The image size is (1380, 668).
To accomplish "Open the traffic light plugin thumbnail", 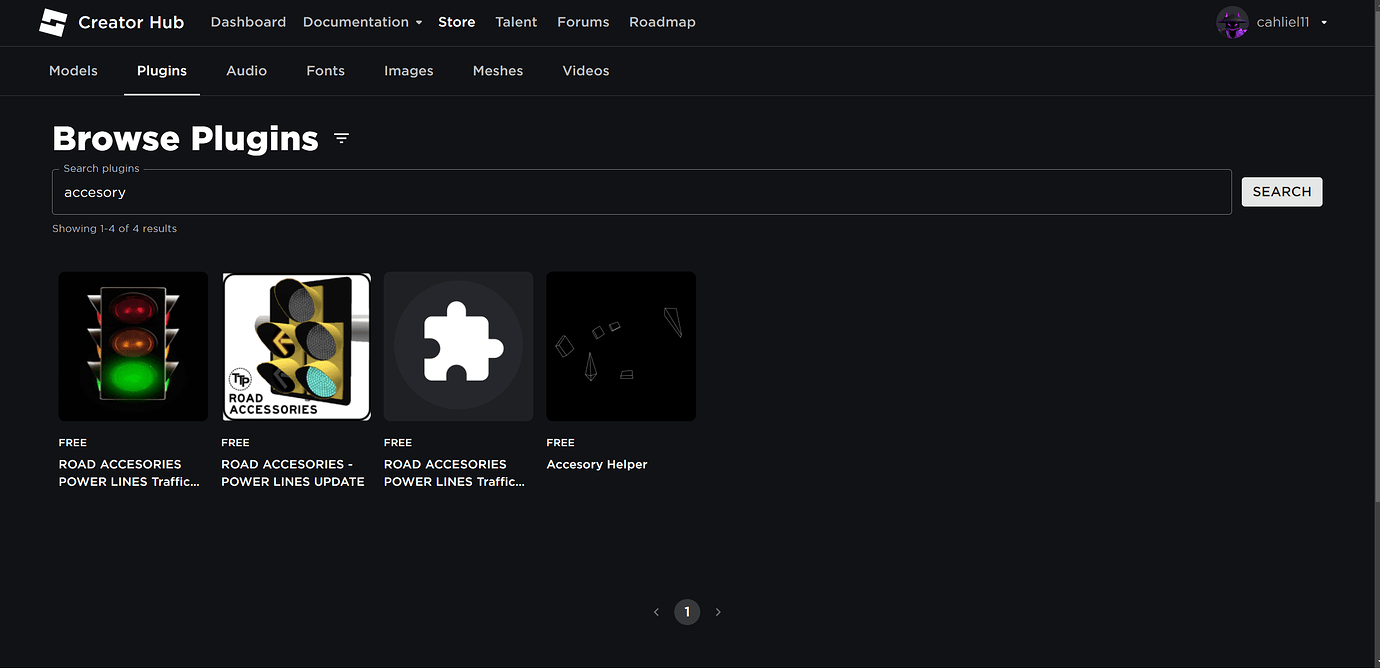I will pos(133,346).
